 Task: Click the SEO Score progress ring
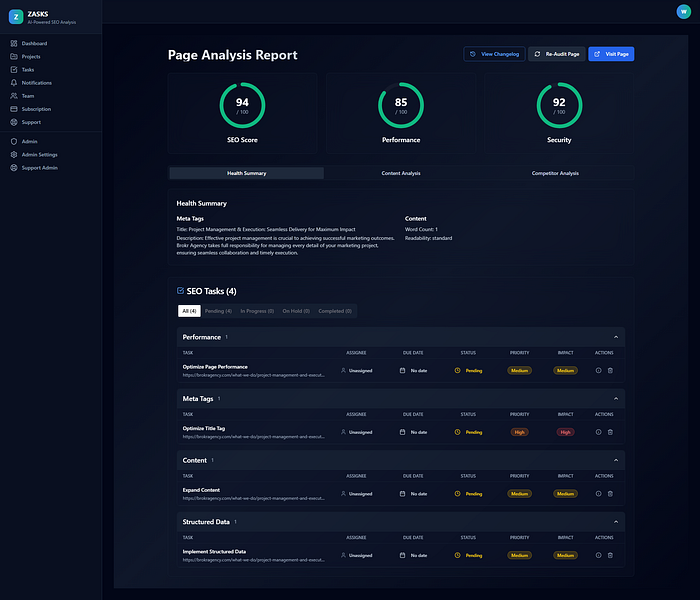coord(242,105)
